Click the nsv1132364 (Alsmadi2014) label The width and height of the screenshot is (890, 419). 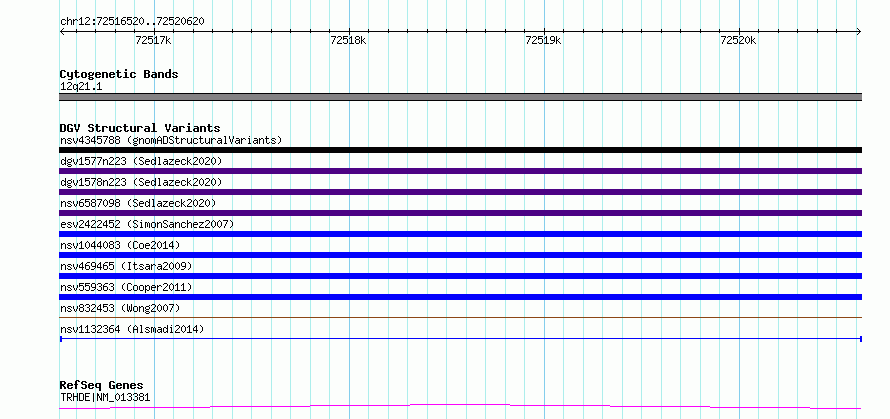tap(132, 329)
